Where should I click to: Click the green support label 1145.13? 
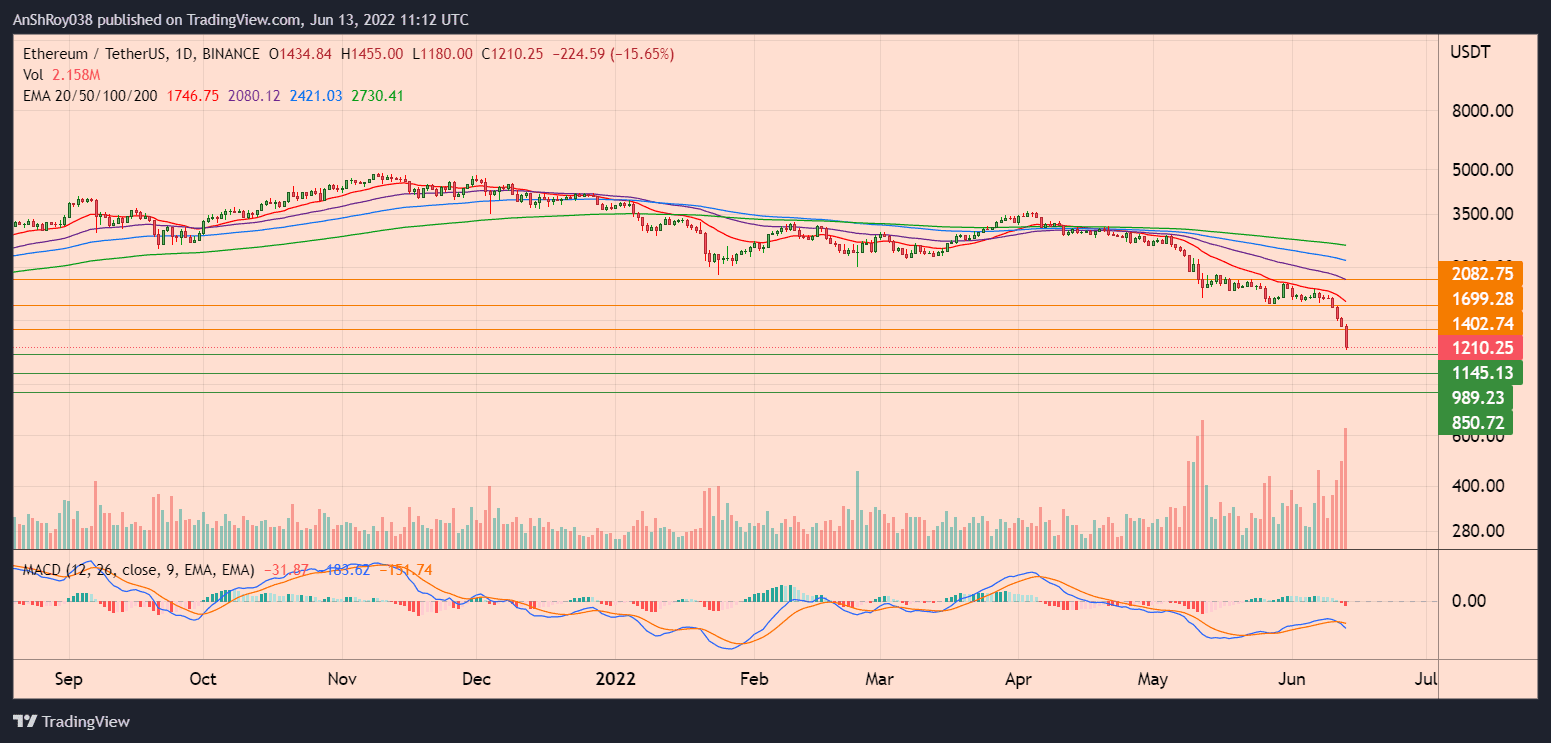click(x=1481, y=372)
